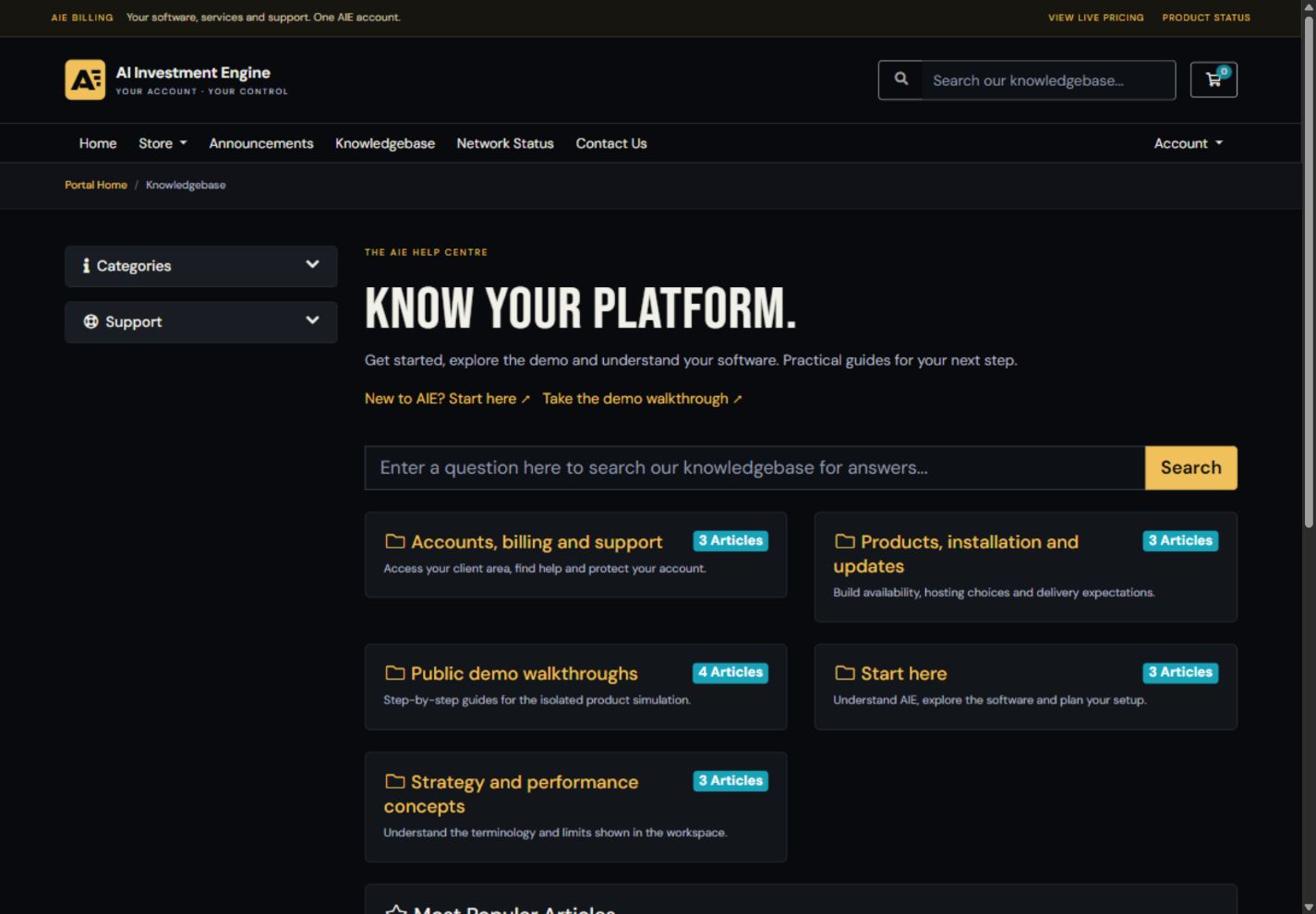This screenshot has height=914, width=1316.
Task: Click folder icon beside Products, installation and updates
Action: point(844,541)
